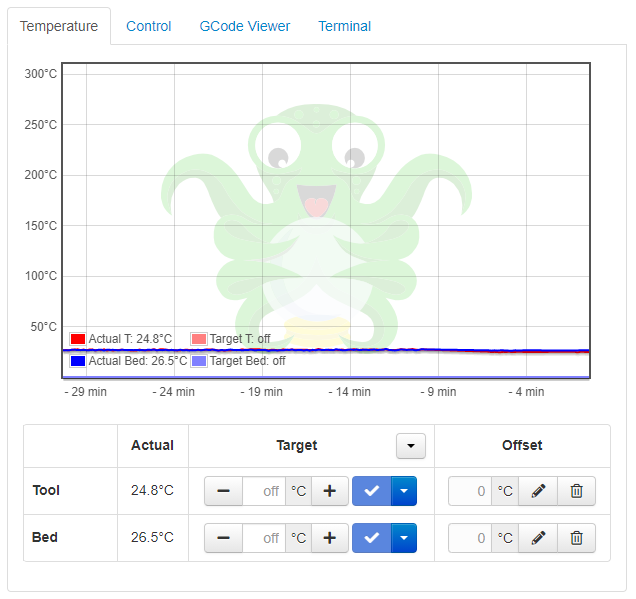
Task: Open Tool target preset dropdown arrow
Action: coord(404,491)
